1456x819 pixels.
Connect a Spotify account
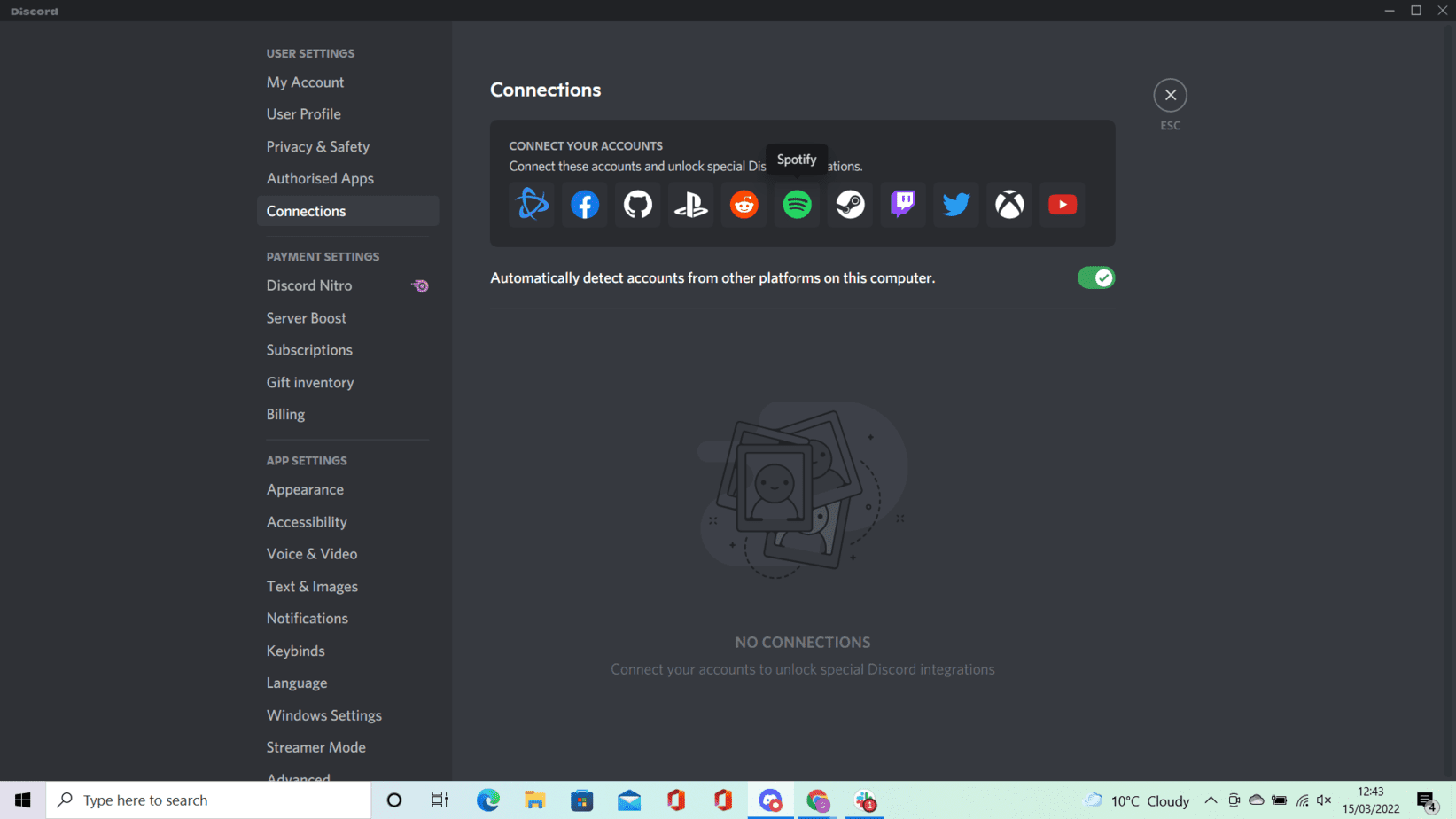[x=798, y=205]
